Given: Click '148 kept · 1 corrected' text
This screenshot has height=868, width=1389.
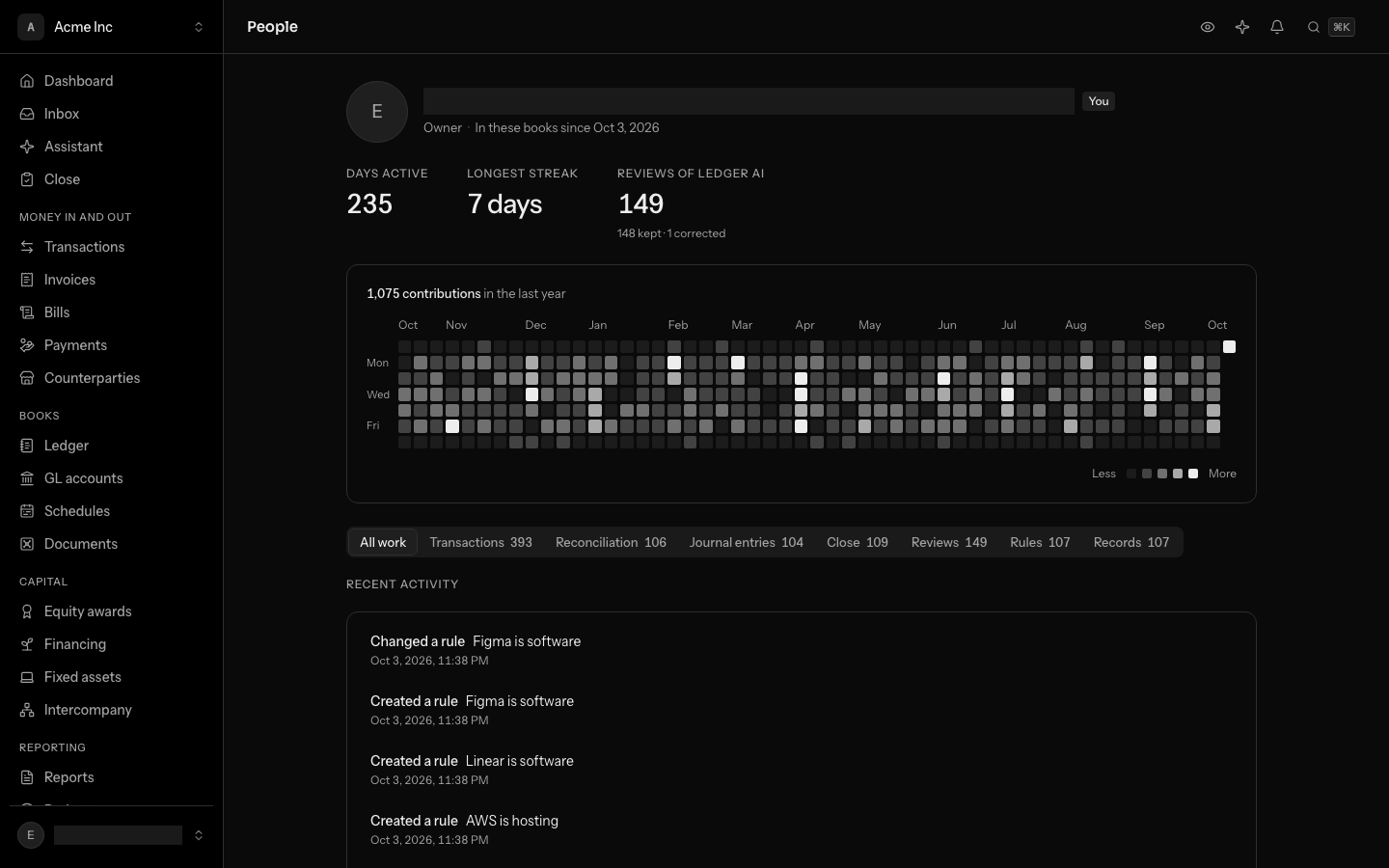Looking at the screenshot, I should [x=671, y=233].
